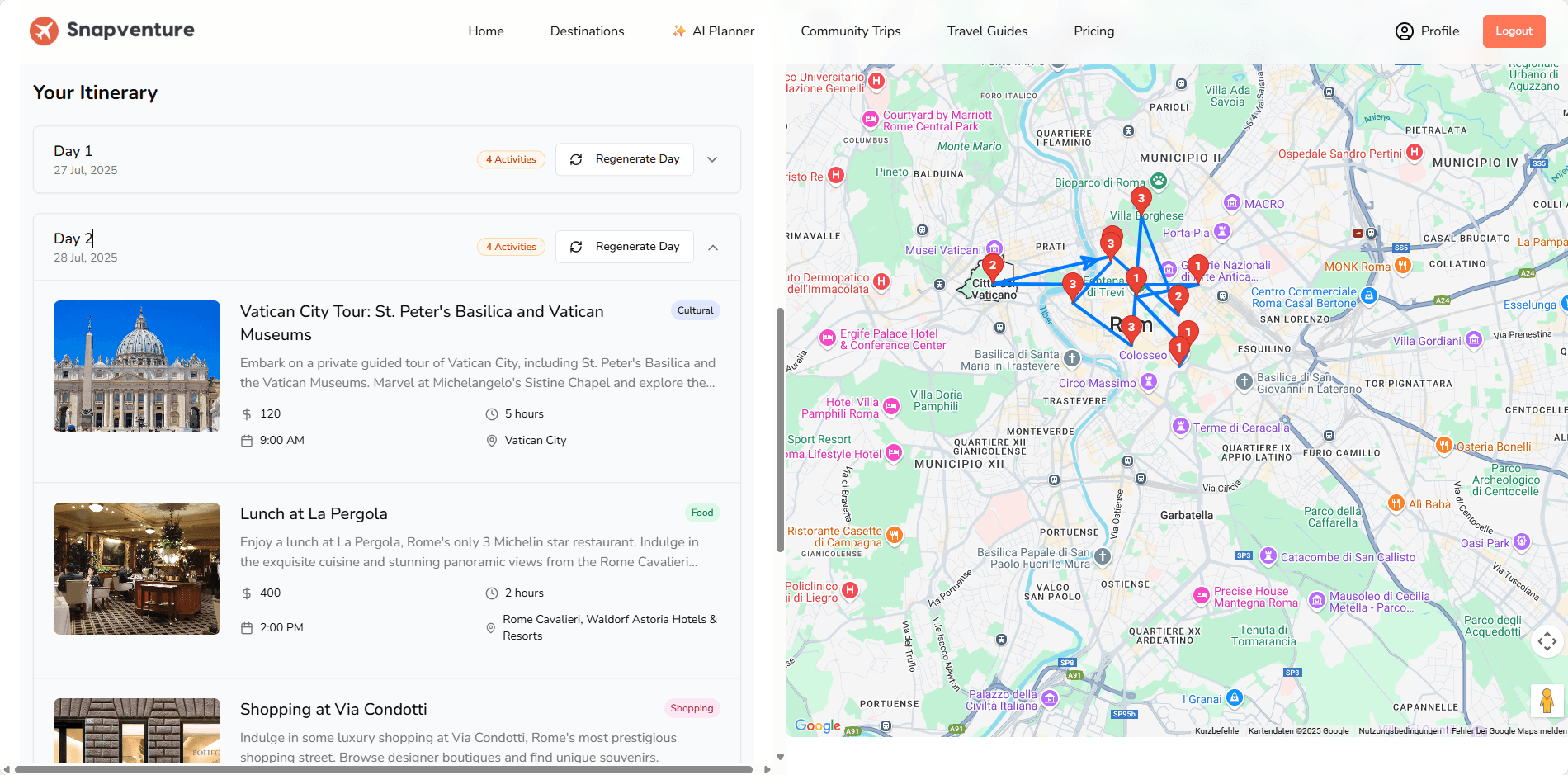
Task: Navigate to Travel Guides
Action: point(987,31)
